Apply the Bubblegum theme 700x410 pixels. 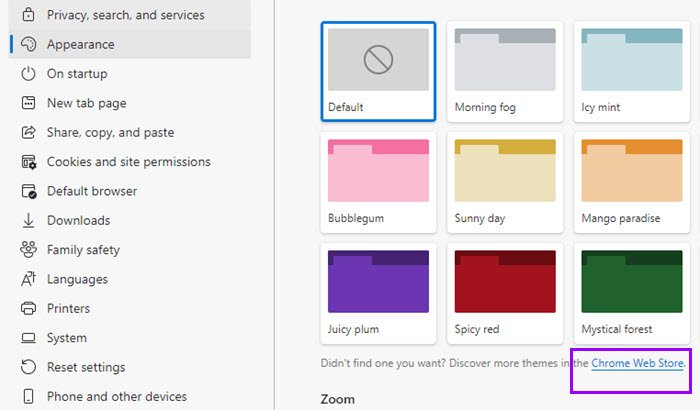378,182
